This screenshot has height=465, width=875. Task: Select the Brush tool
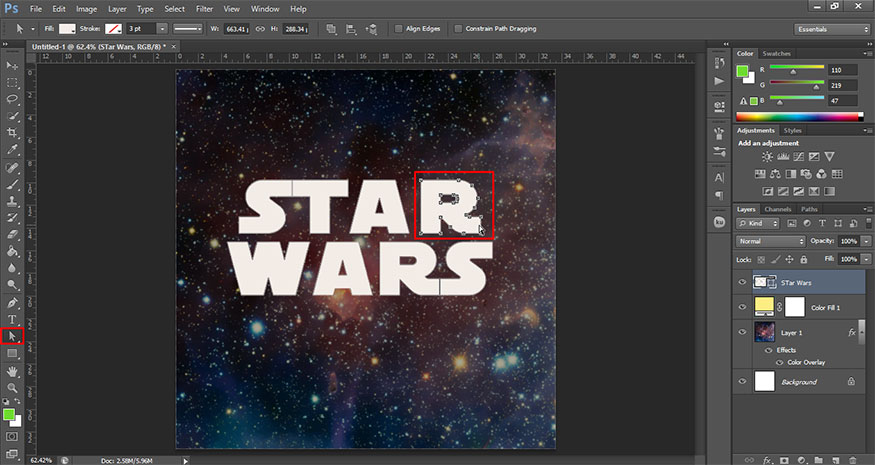[12, 184]
